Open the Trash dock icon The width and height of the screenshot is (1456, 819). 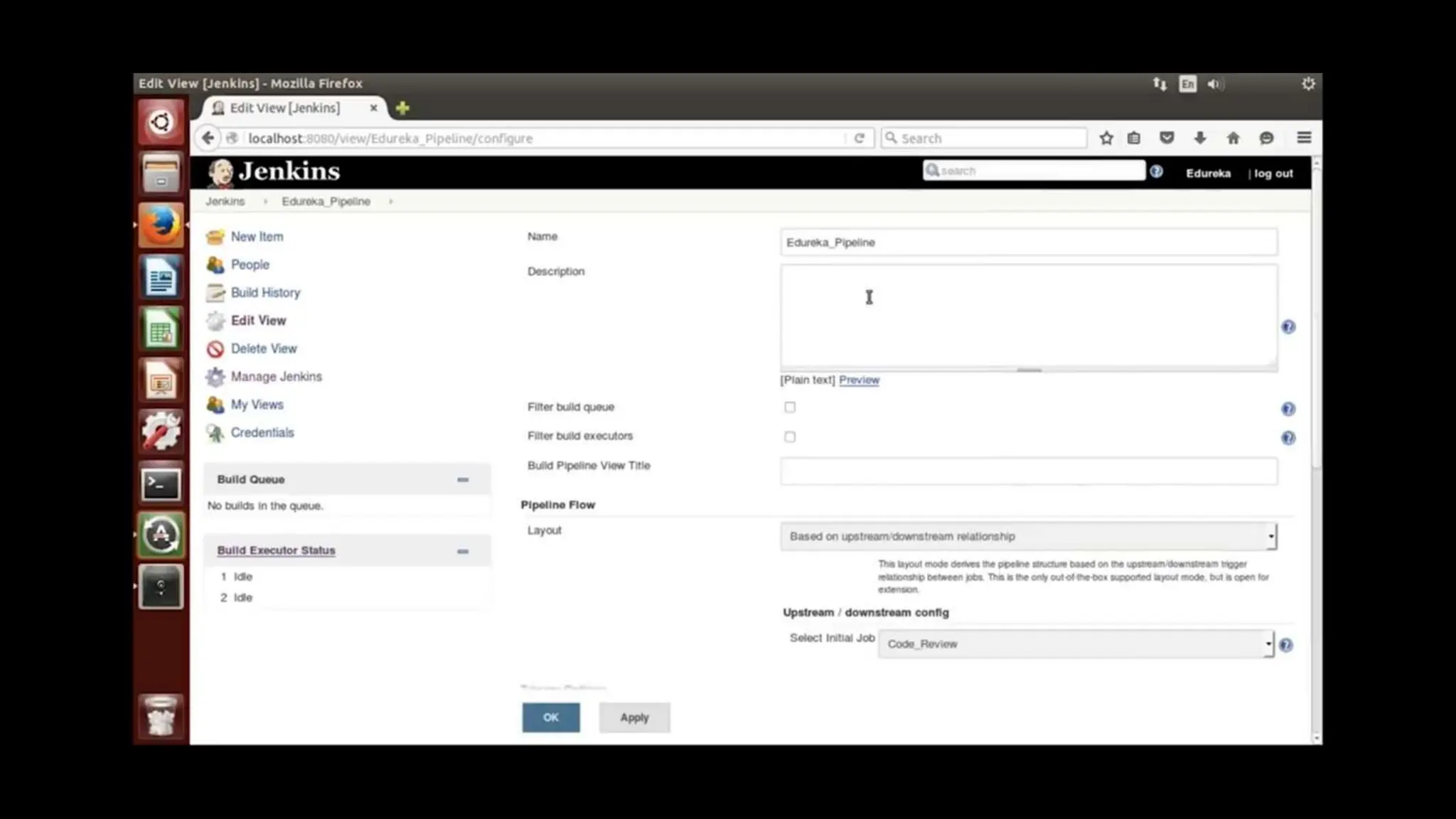(x=161, y=716)
